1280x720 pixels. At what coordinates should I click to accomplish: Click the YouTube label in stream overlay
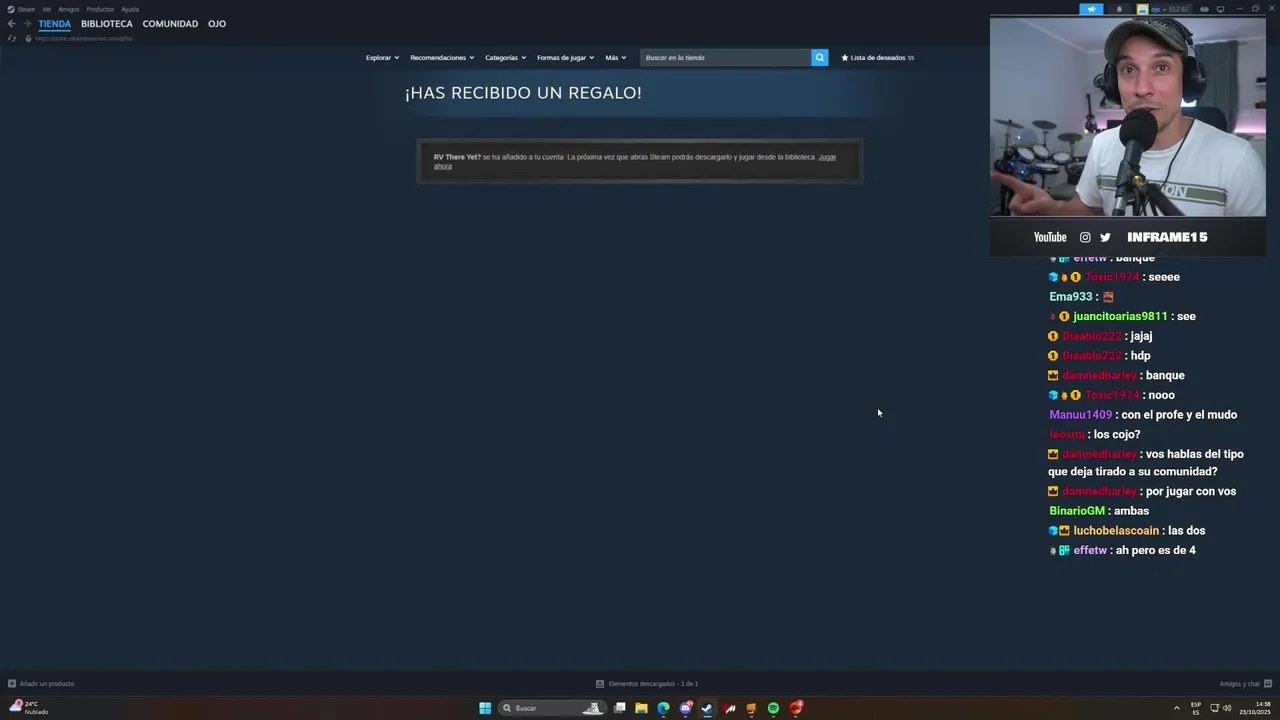[1050, 237]
